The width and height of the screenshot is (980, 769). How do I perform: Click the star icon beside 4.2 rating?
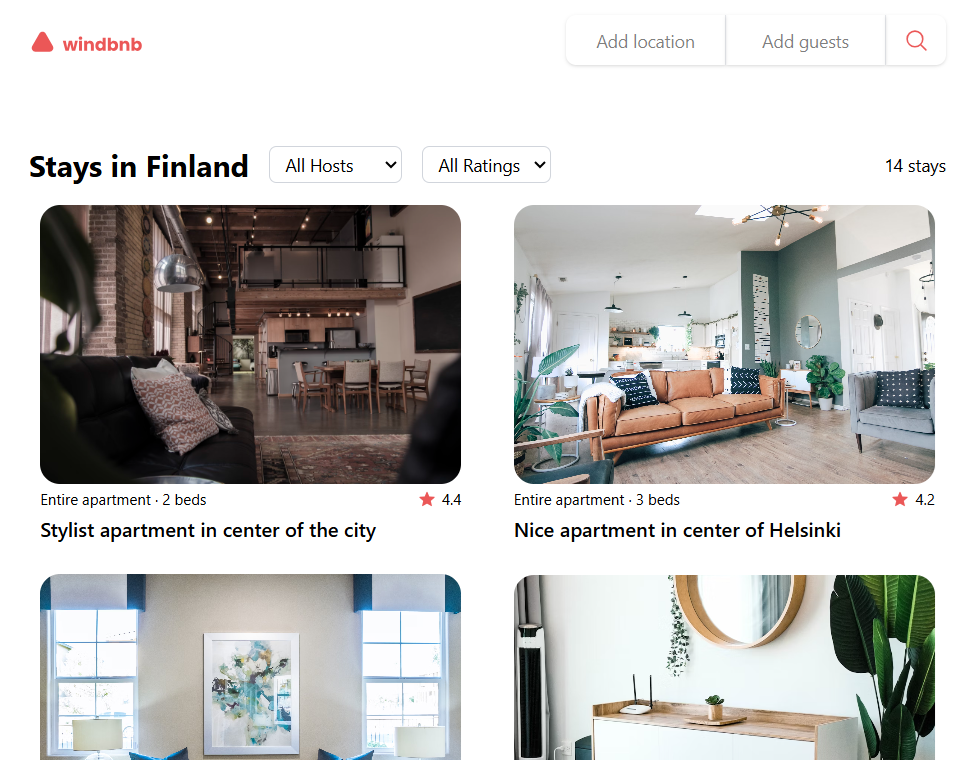[900, 499]
